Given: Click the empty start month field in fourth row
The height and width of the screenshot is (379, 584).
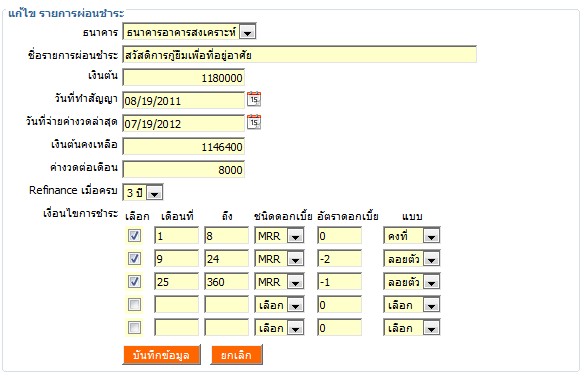Looking at the screenshot, I should tap(177, 305).
